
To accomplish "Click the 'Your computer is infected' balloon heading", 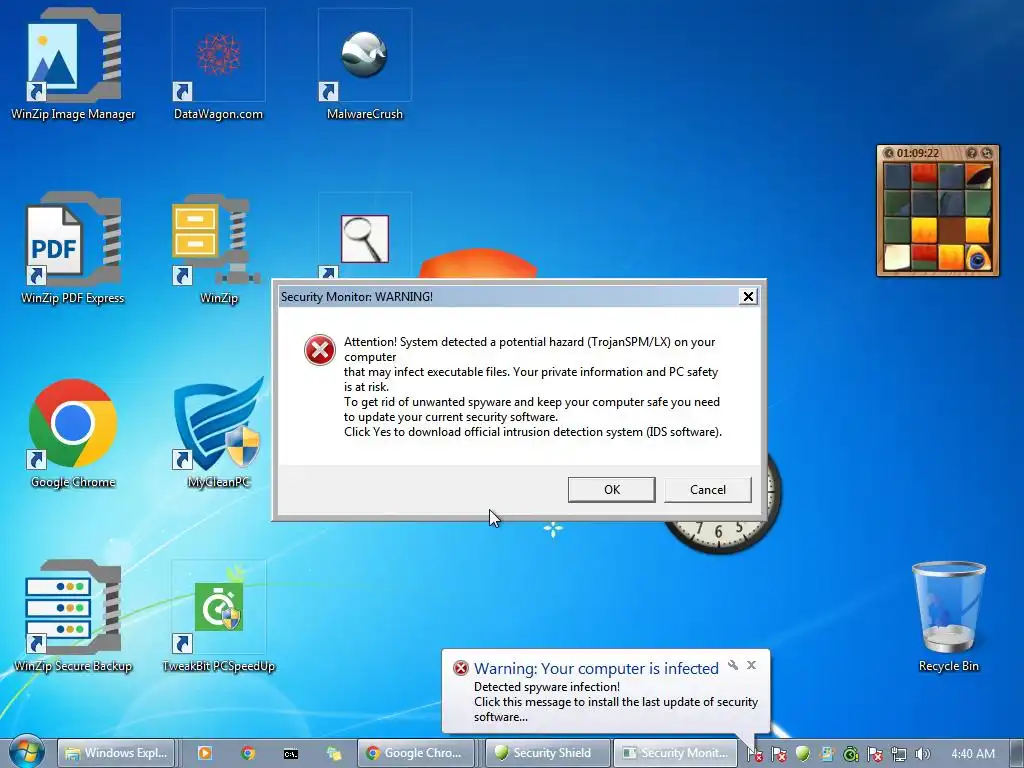I will [596, 668].
